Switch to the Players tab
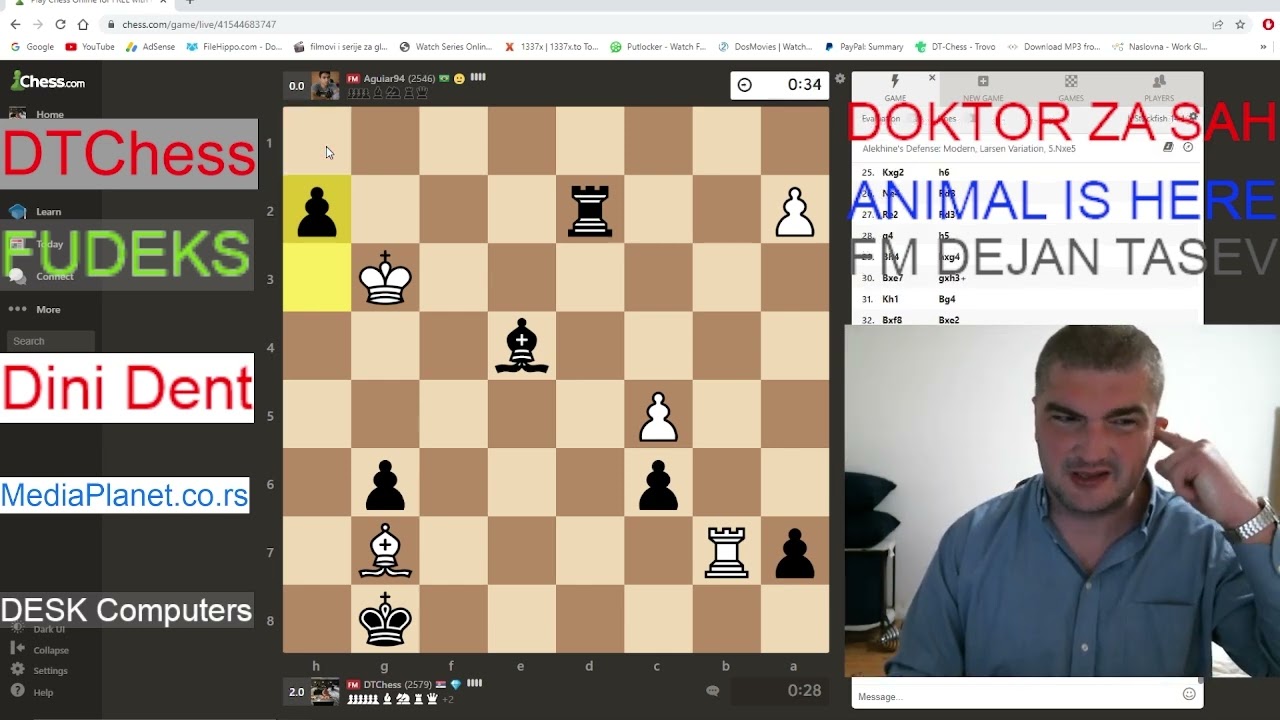This screenshot has height=720, width=1280. pos(1159,88)
